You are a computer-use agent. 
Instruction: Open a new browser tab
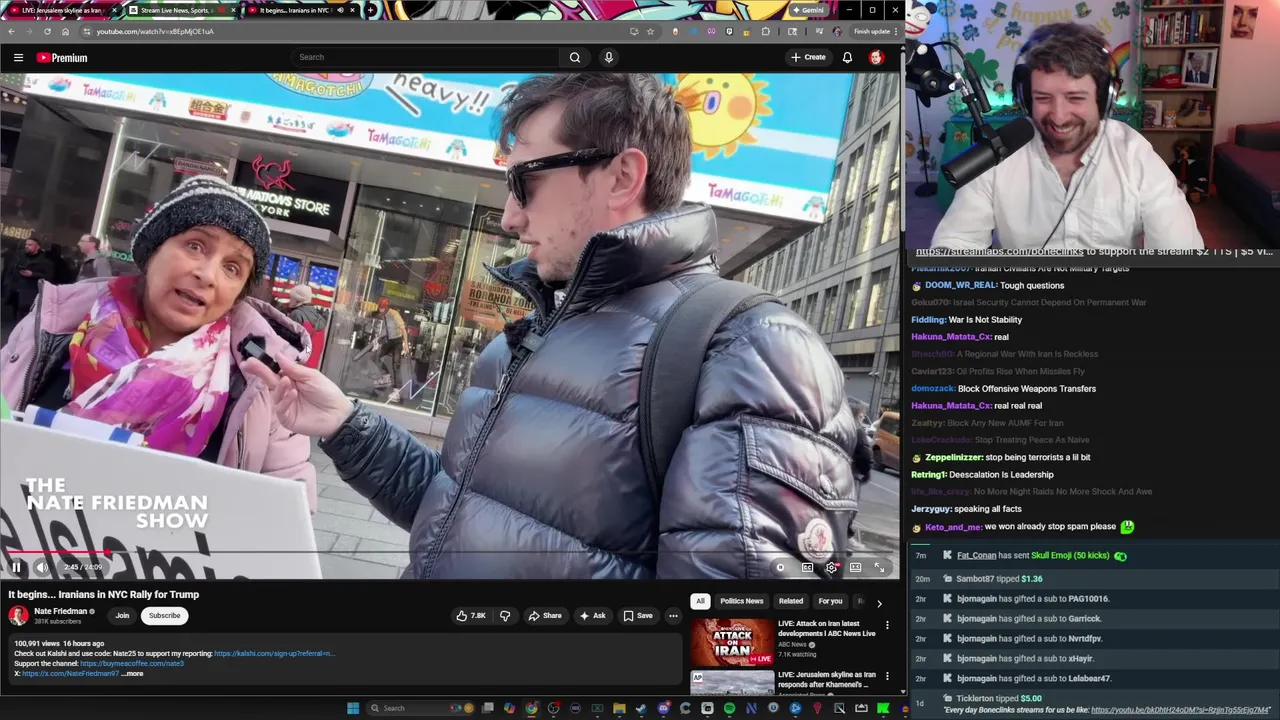(x=371, y=10)
